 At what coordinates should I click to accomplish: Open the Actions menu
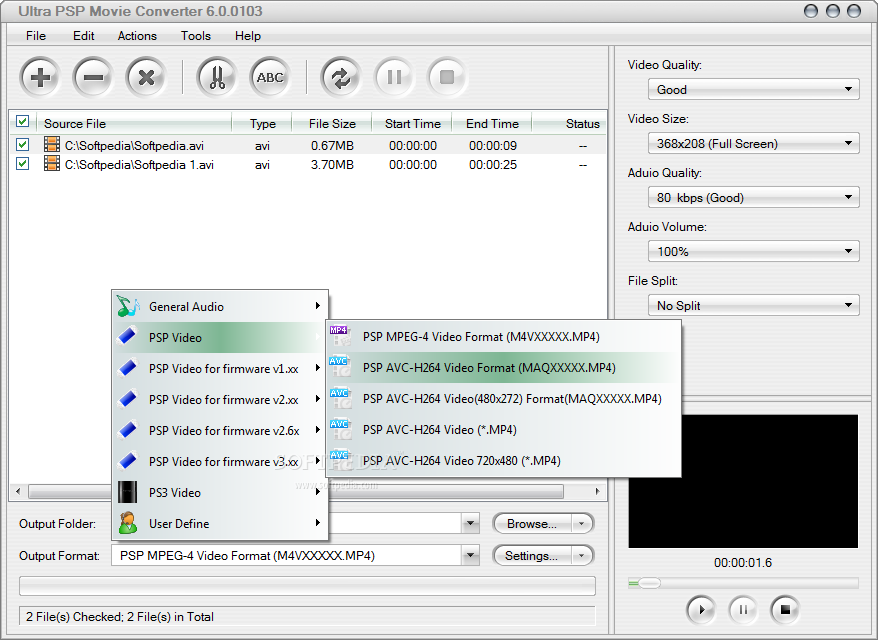point(137,36)
